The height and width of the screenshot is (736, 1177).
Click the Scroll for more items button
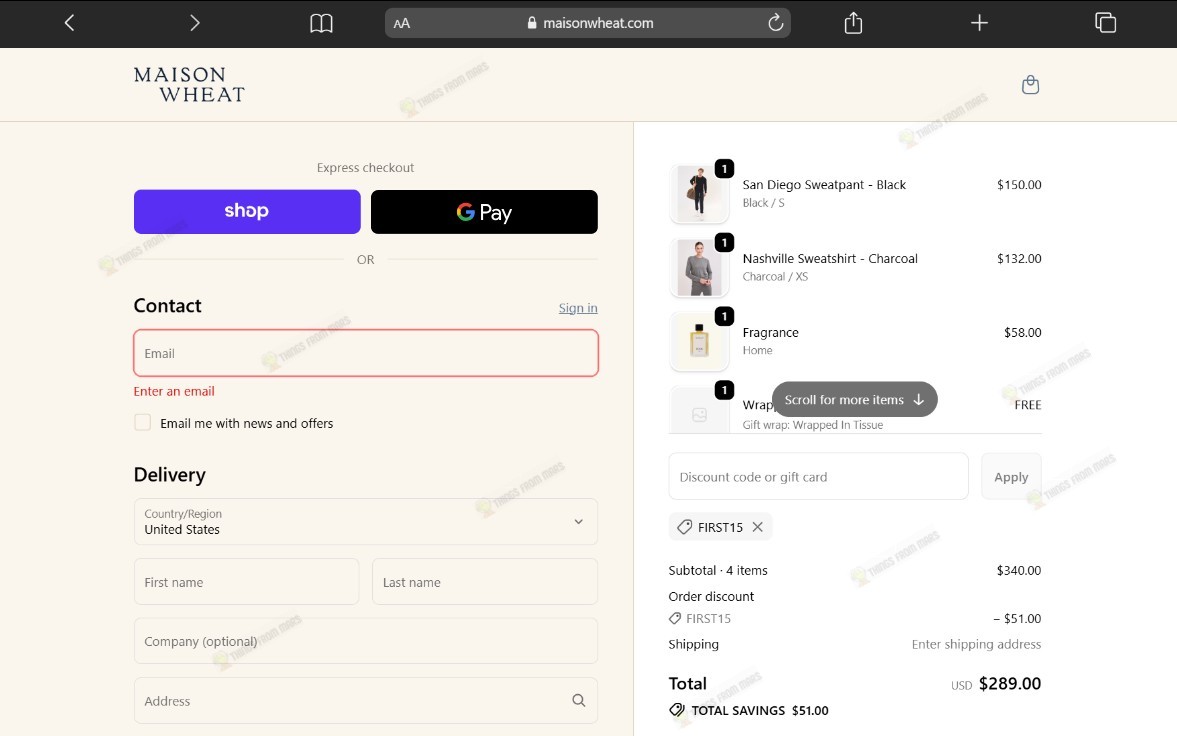tap(854, 400)
